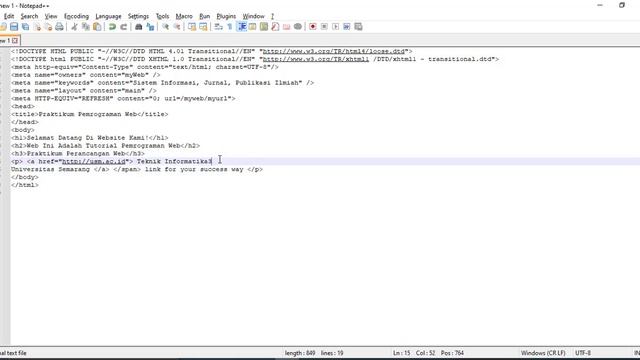Viewport: 640px width, 360px height.
Task: Open the View menu
Action: [51, 16]
